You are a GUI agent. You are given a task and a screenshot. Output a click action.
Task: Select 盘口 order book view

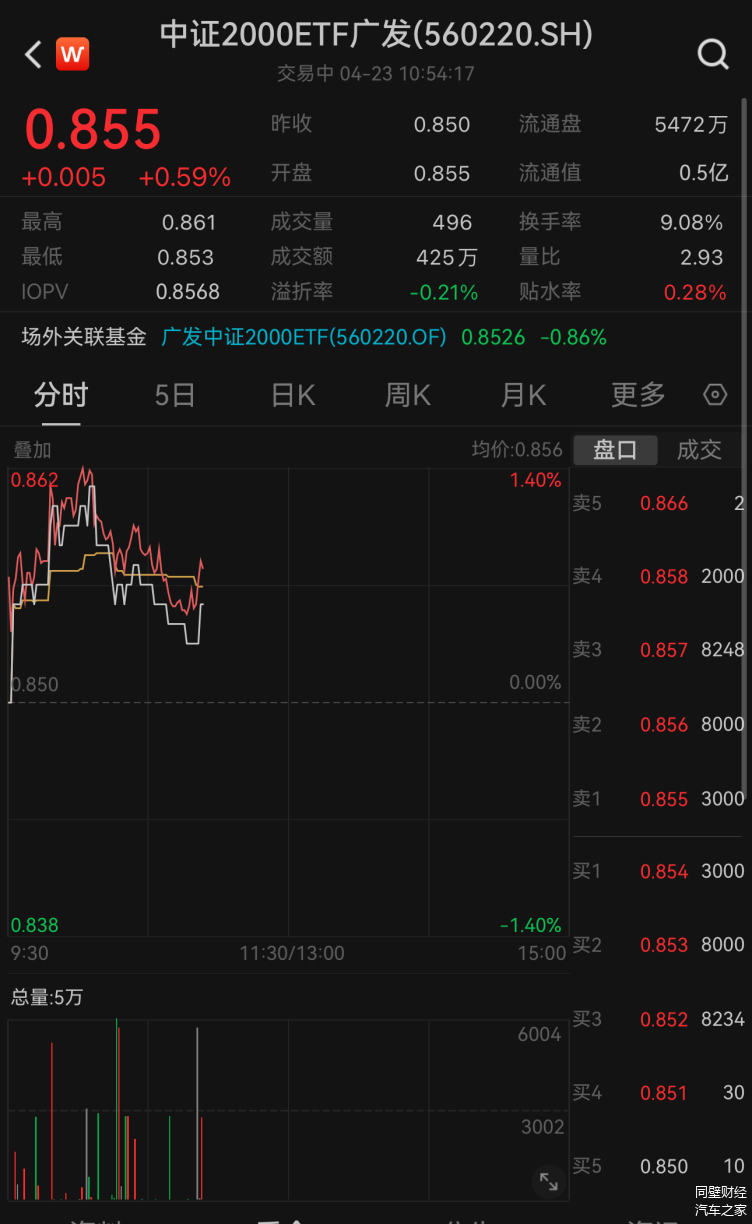[x=615, y=450]
